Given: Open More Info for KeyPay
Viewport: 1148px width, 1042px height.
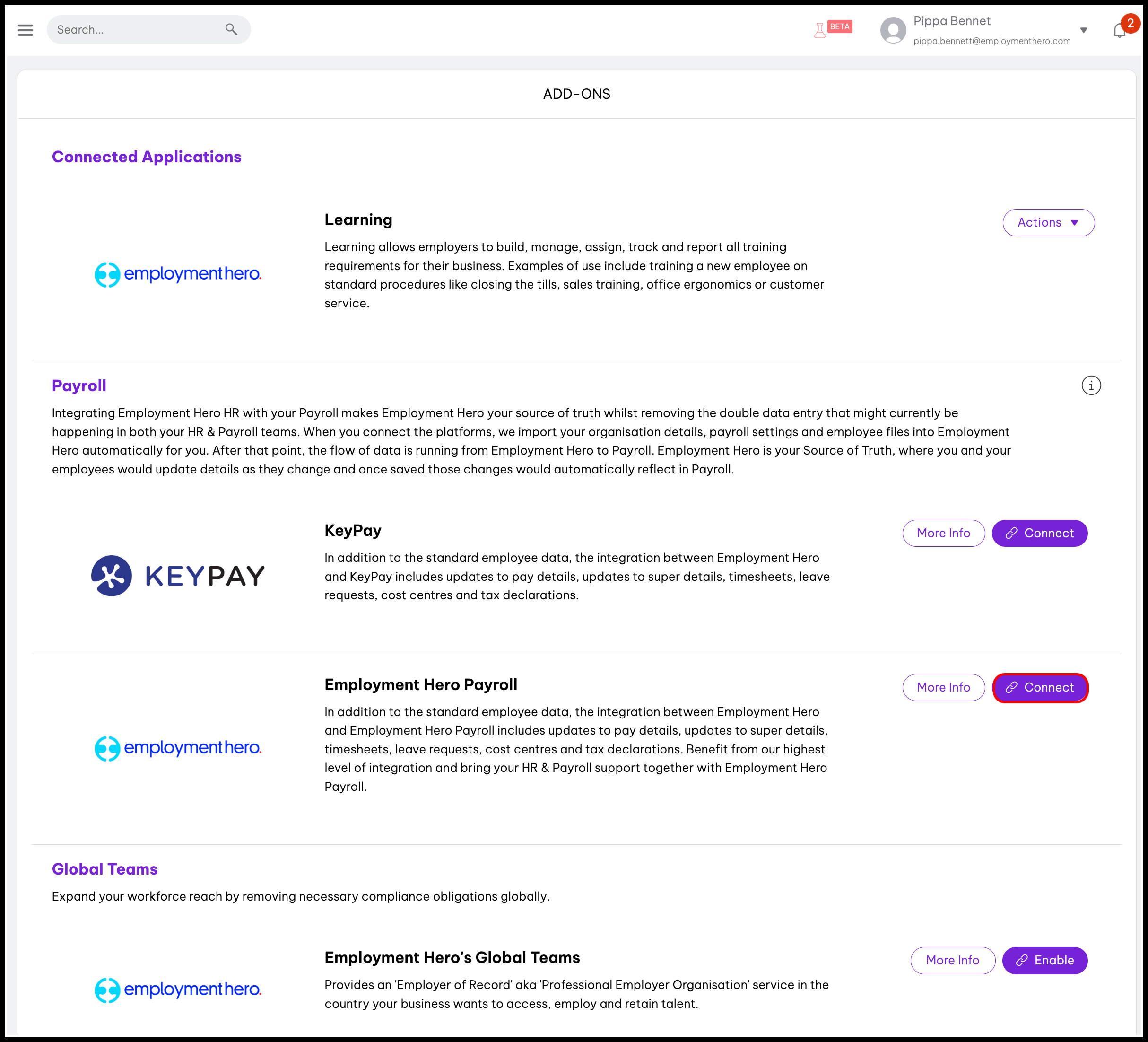Looking at the screenshot, I should 943,533.
